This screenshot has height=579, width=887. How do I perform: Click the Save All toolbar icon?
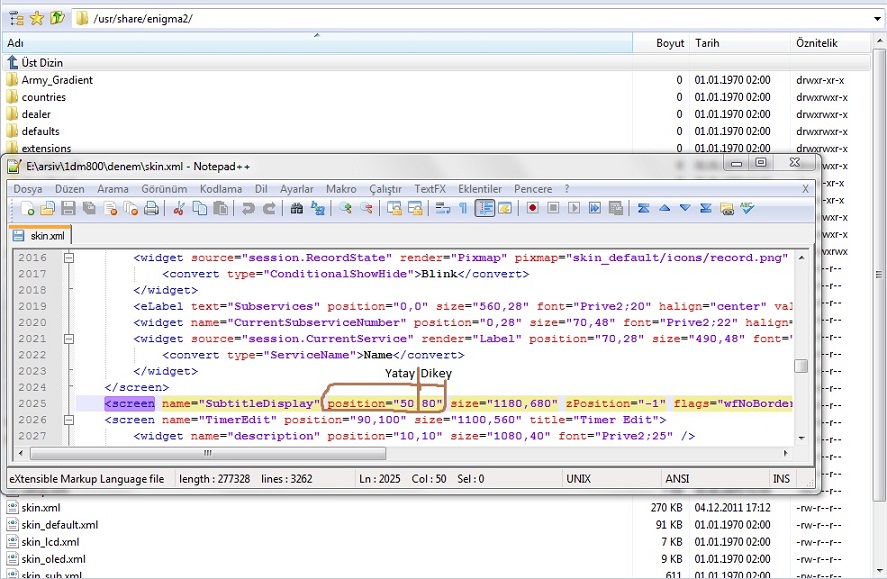pos(89,209)
